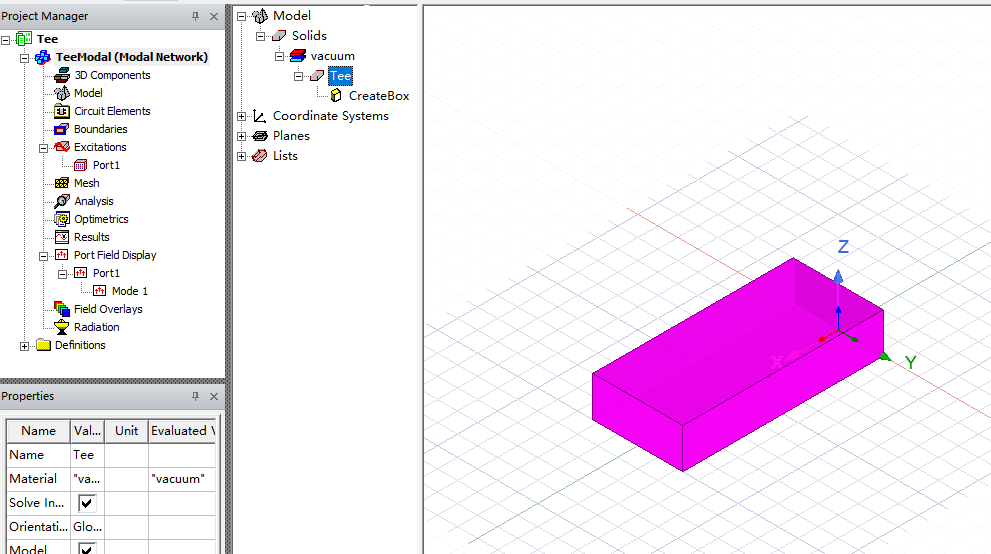Screen dimensions: 991x554
Task: Click the Unit column header
Action: click(126, 431)
